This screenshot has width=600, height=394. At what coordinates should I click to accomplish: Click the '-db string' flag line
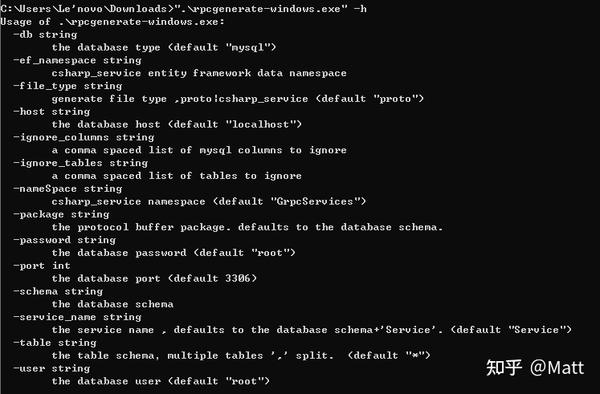45,34
